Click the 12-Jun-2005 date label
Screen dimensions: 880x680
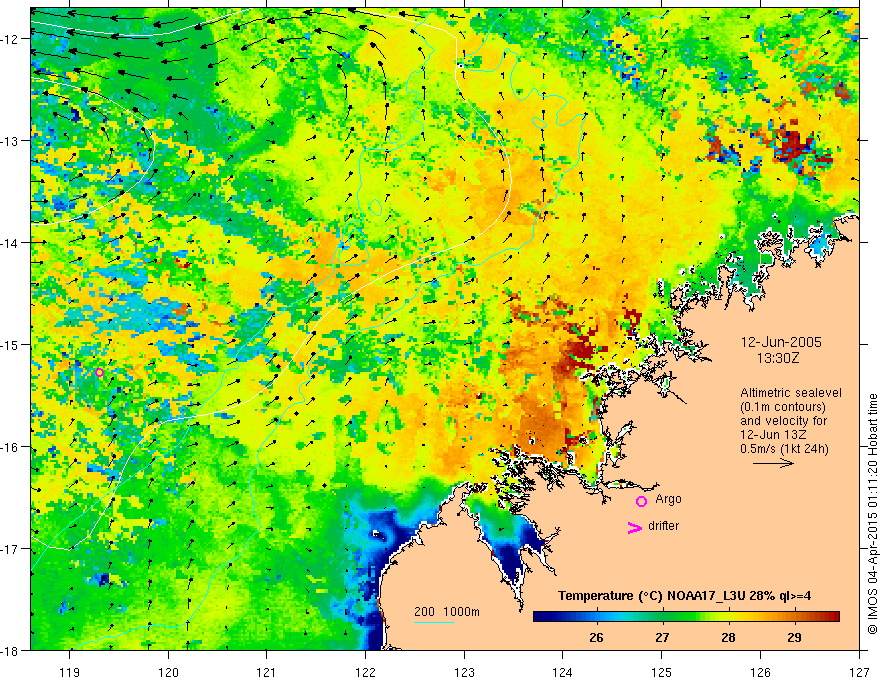(x=781, y=342)
